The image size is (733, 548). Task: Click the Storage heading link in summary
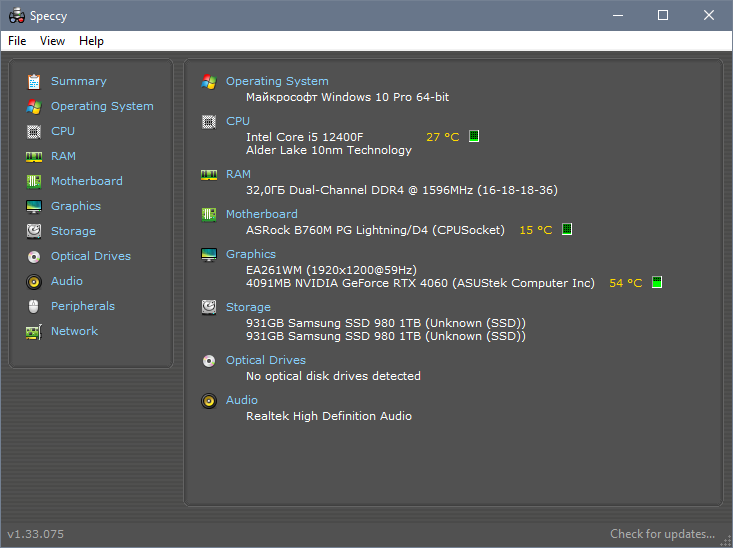[248, 307]
